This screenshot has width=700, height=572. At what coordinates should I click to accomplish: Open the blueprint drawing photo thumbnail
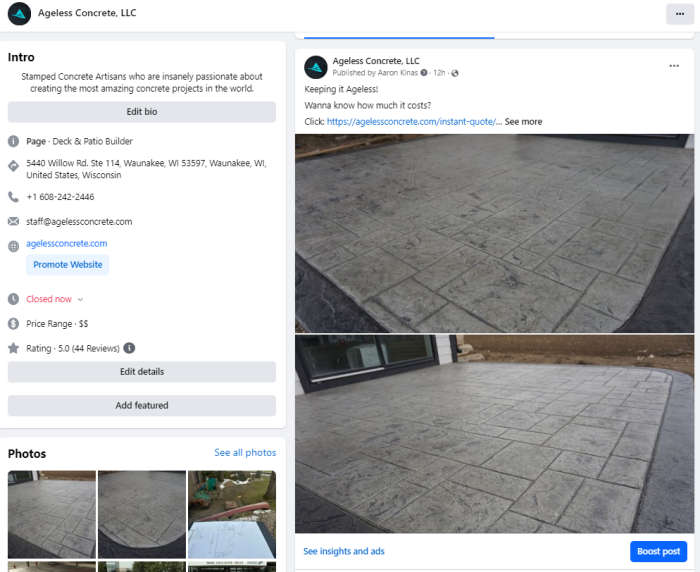click(232, 514)
